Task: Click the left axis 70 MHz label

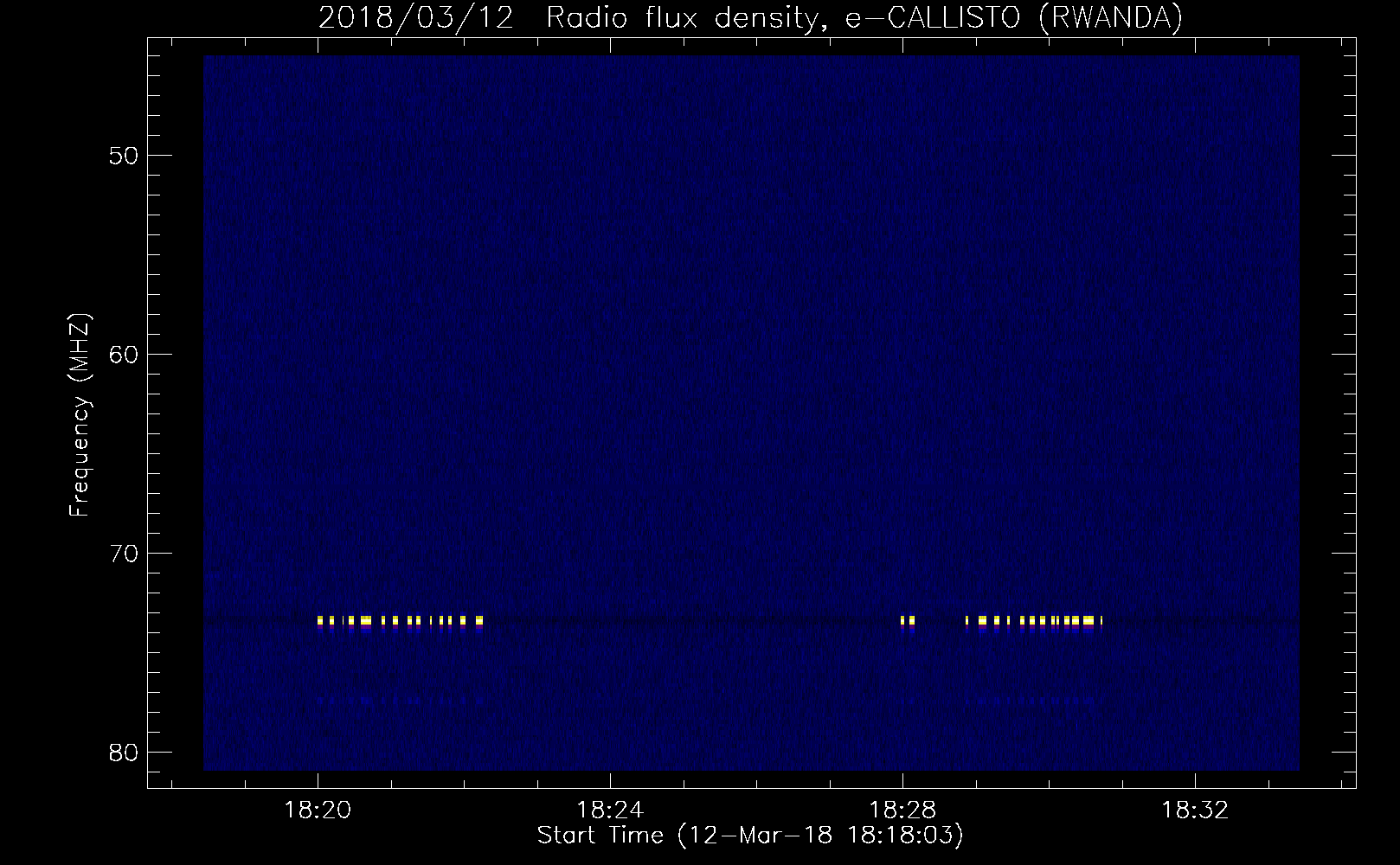Action: (x=125, y=553)
